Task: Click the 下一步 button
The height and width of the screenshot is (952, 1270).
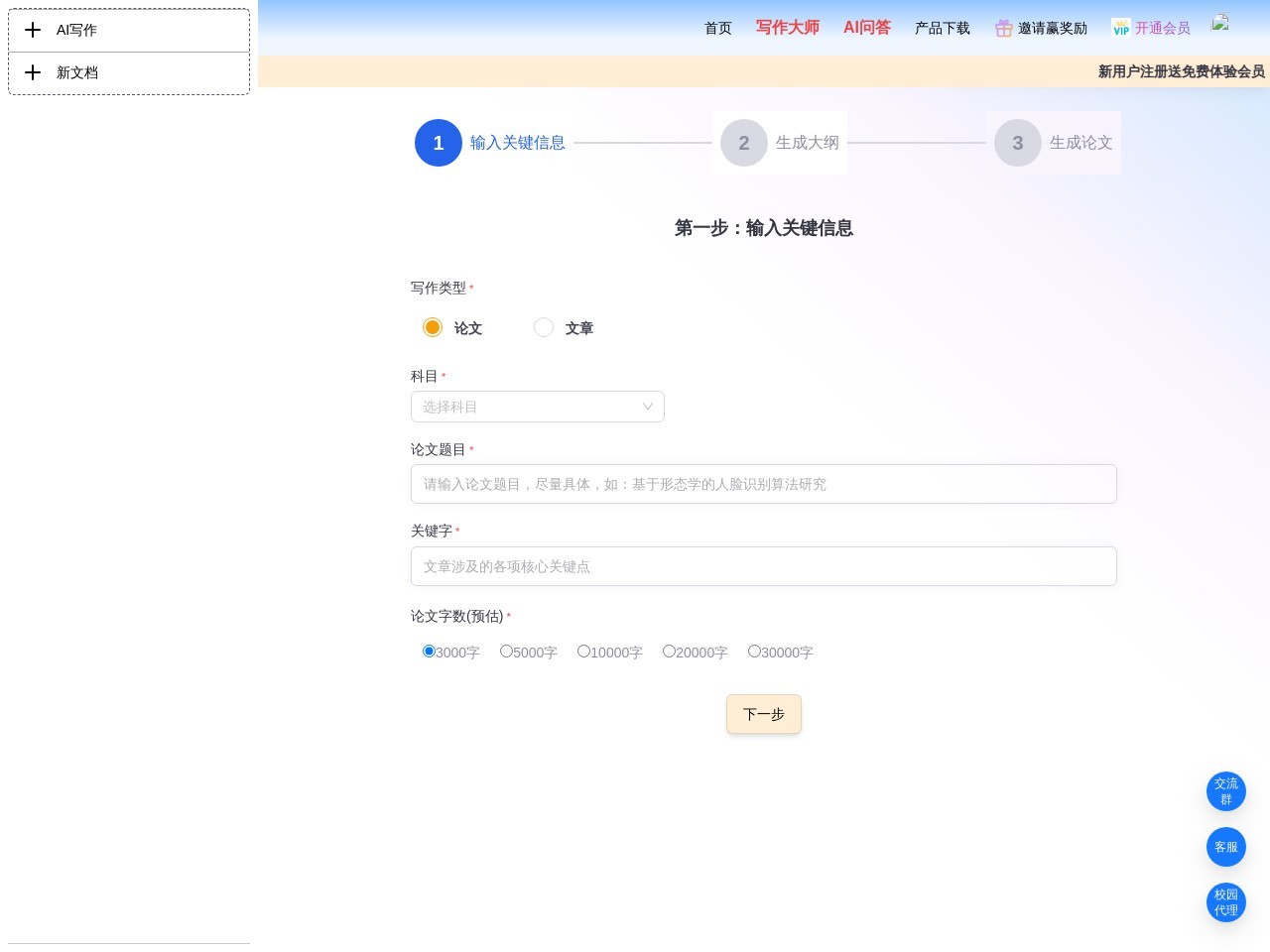Action: pos(764,714)
